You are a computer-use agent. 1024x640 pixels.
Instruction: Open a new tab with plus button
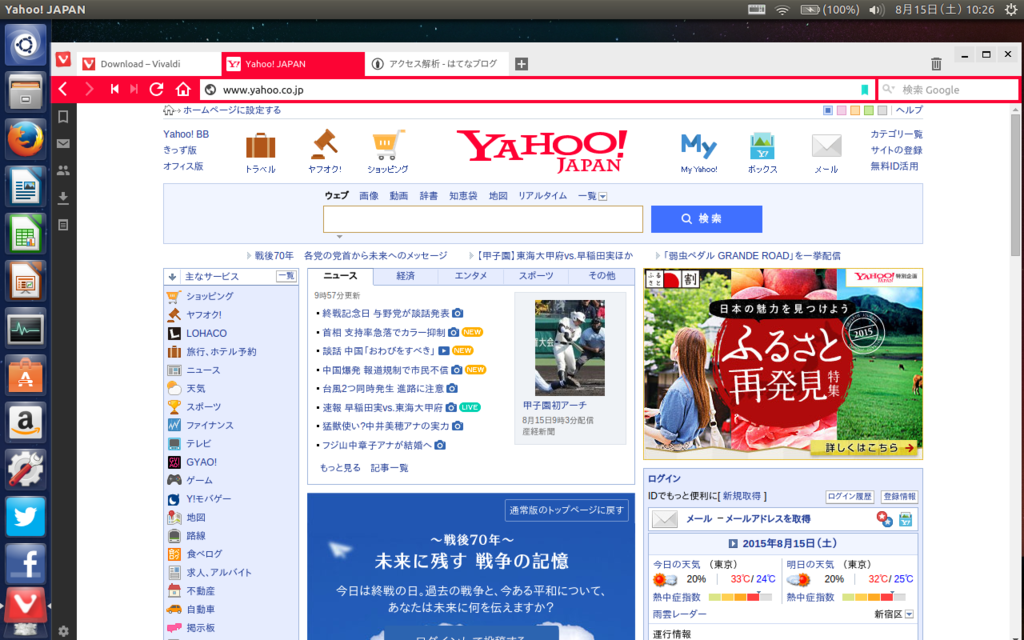521,64
